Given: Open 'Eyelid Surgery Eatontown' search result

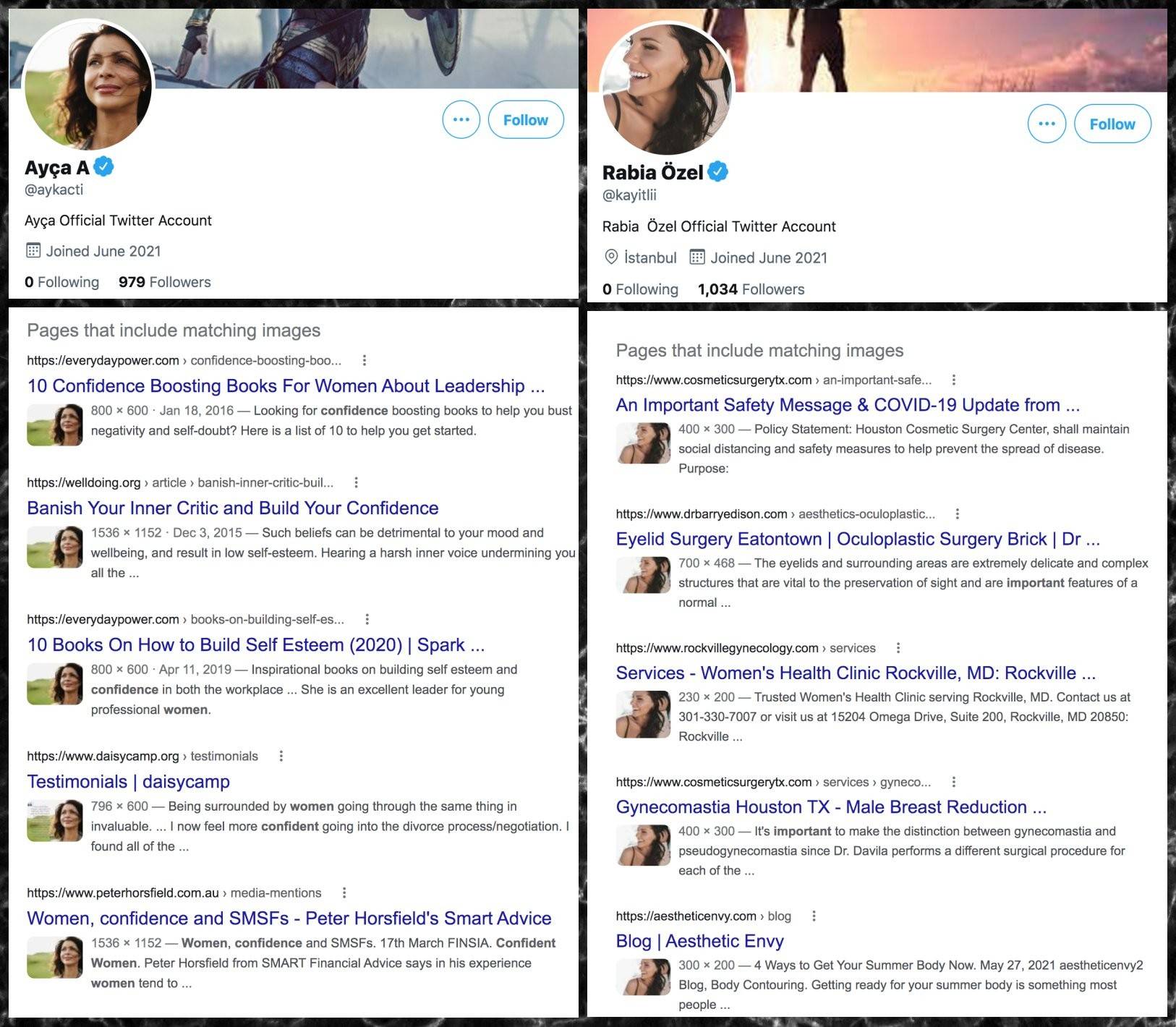Looking at the screenshot, I should tap(858, 539).
